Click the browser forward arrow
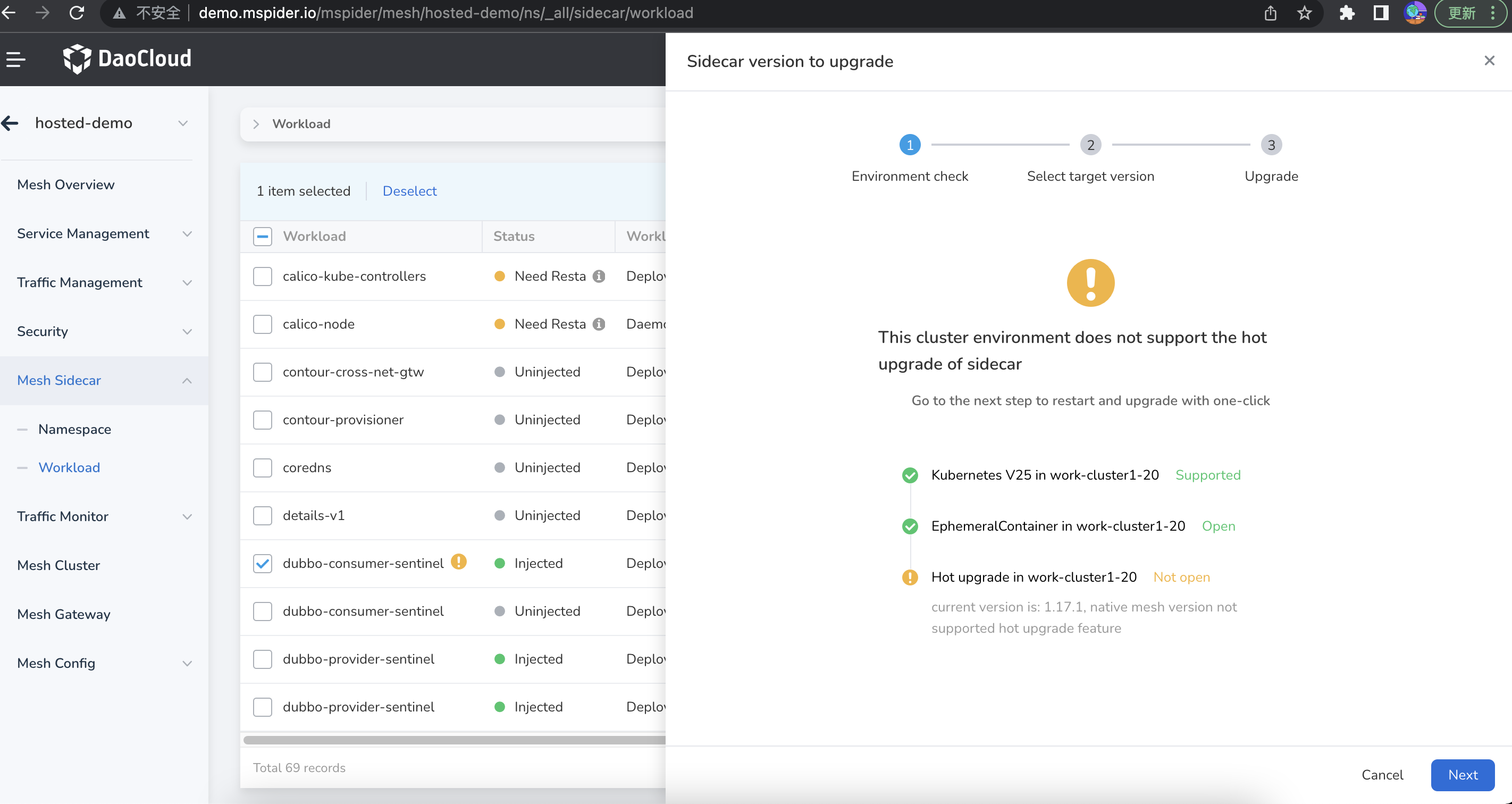 point(42,12)
